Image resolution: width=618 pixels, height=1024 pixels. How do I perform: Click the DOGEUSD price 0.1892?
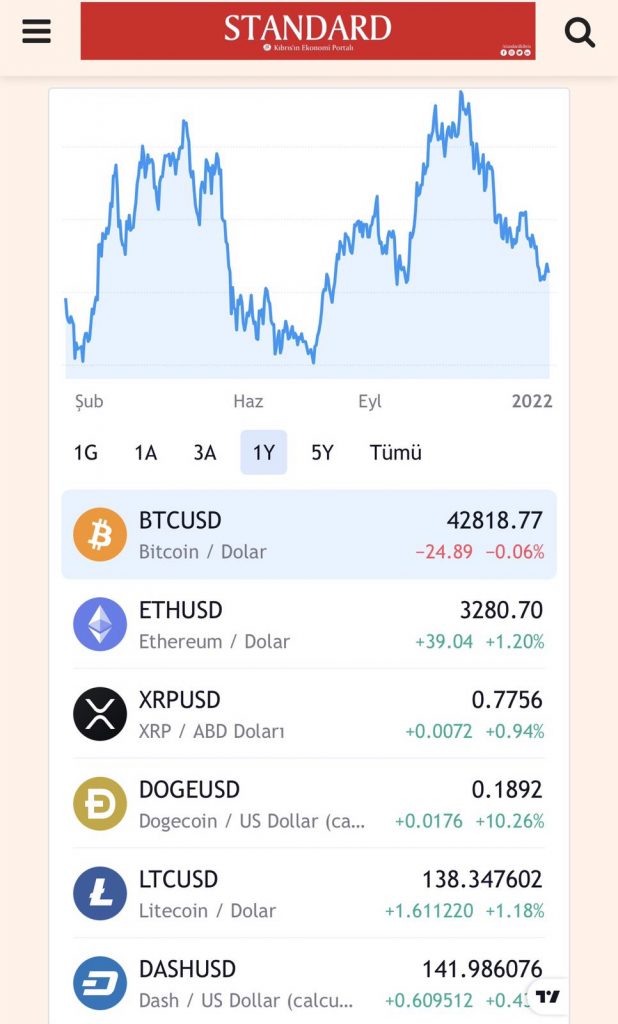point(507,790)
